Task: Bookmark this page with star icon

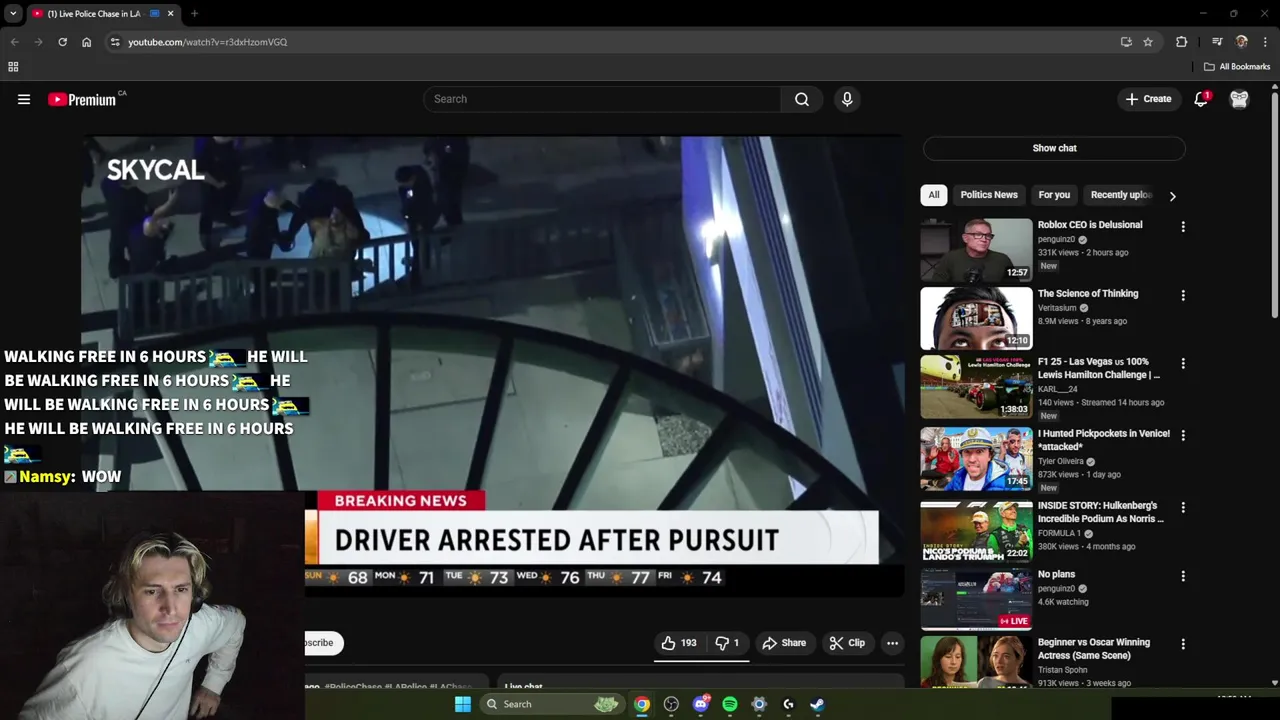Action: (x=1148, y=42)
